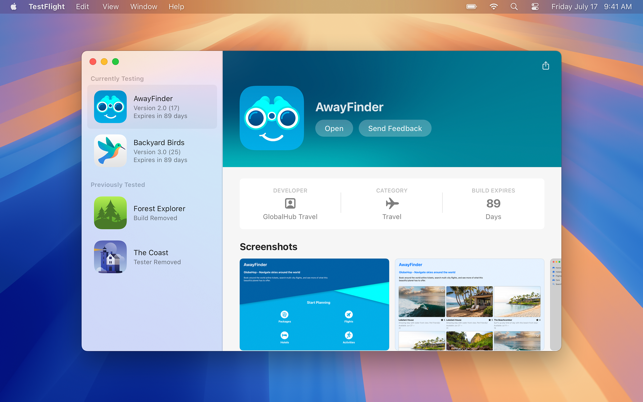Click the date and time in the menu bar

tap(591, 7)
